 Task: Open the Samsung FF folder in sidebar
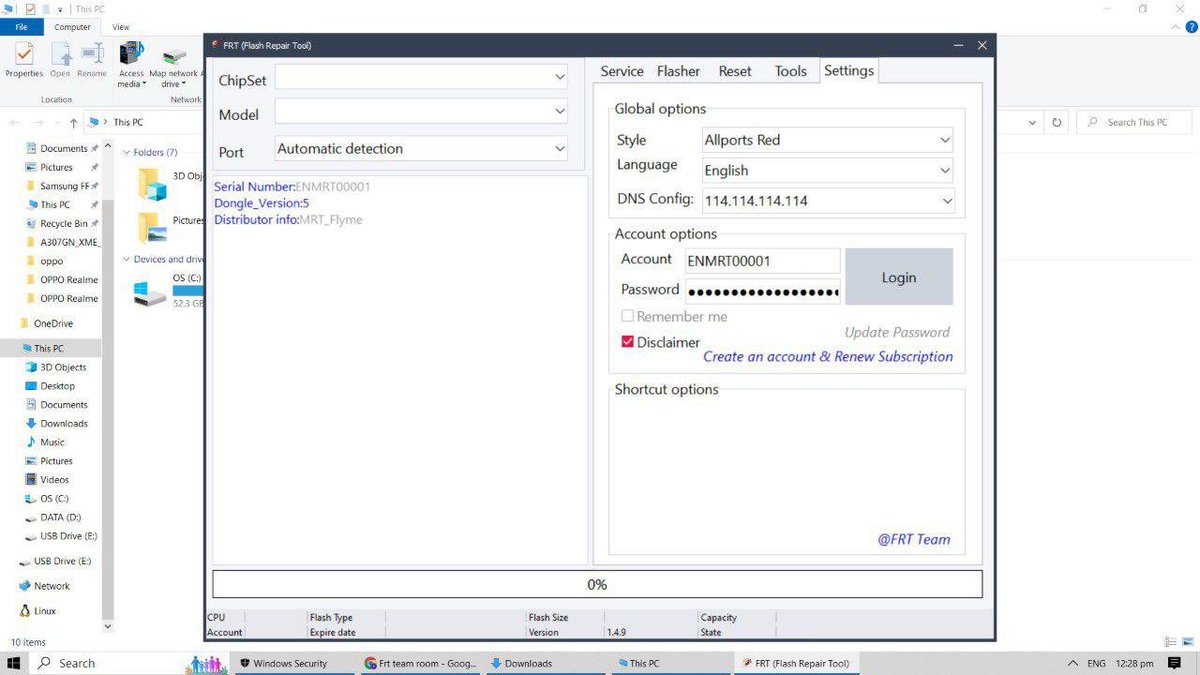64,186
